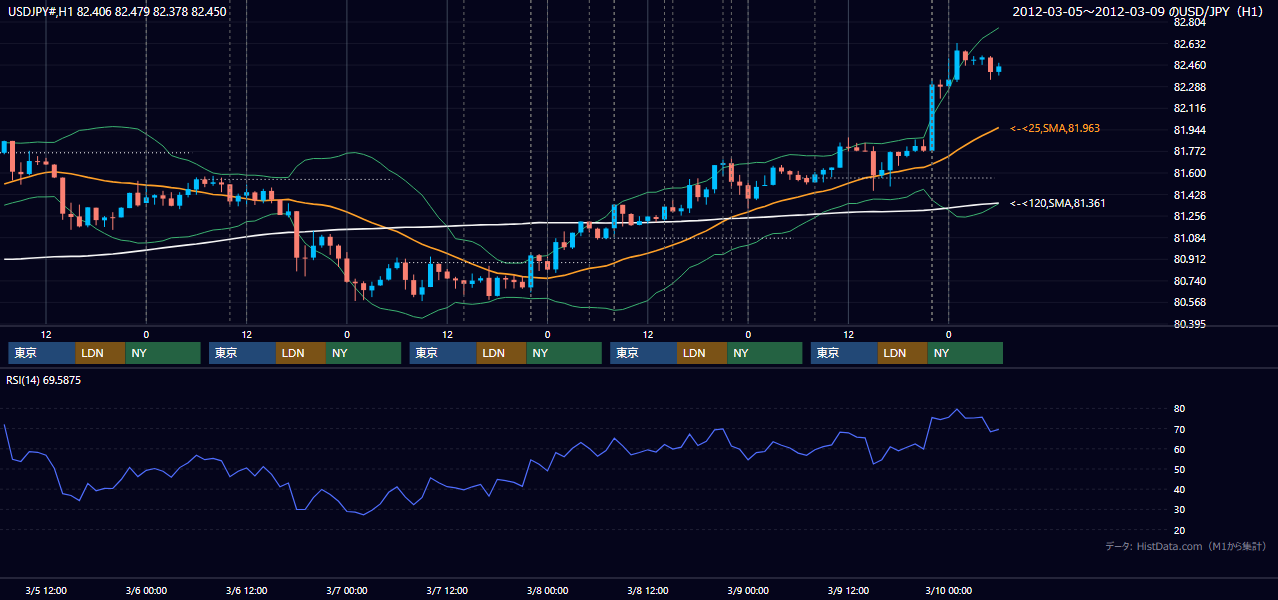Choose the LDN session block for 3/8

point(703,353)
